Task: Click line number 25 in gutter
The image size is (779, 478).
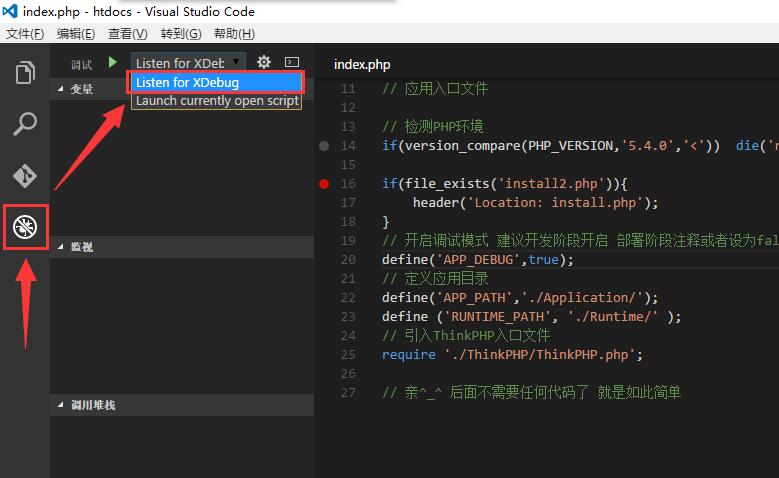Action: pyautogui.click(x=348, y=355)
